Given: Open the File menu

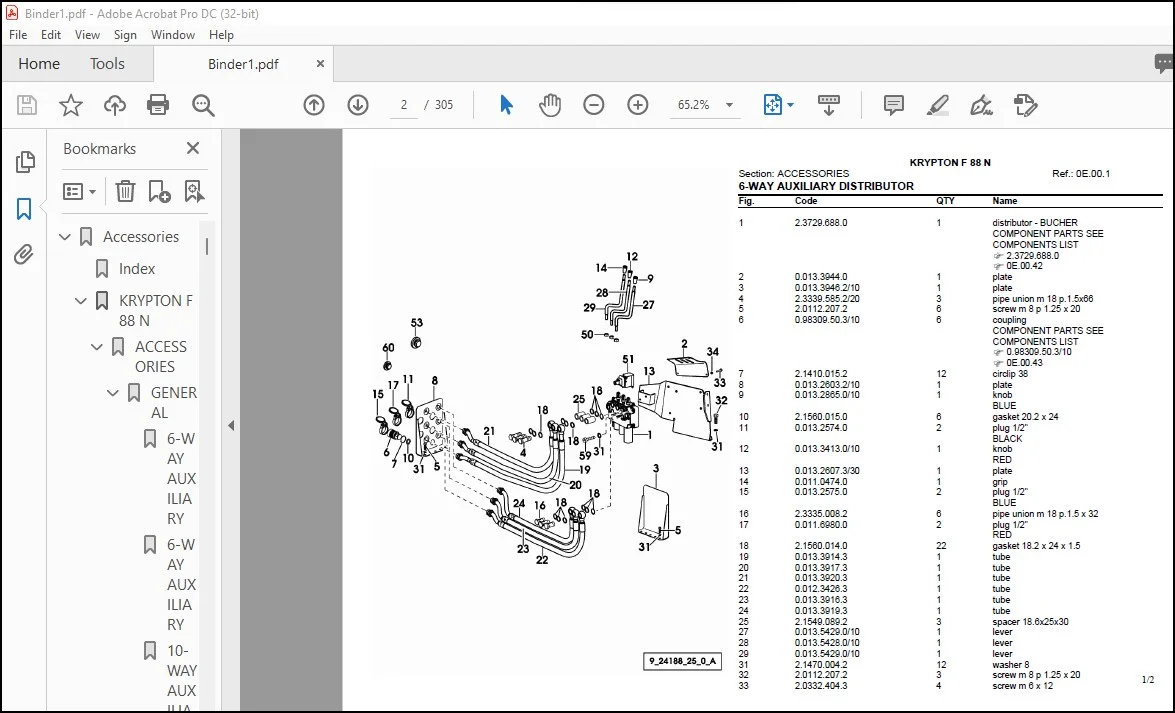Looking at the screenshot, I should click(x=18, y=34).
